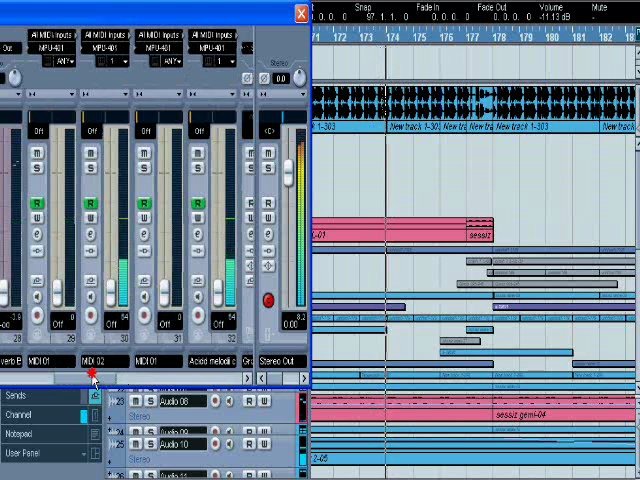
Task: Solo mixer channel 29 MIDI 01
Action: point(37,168)
